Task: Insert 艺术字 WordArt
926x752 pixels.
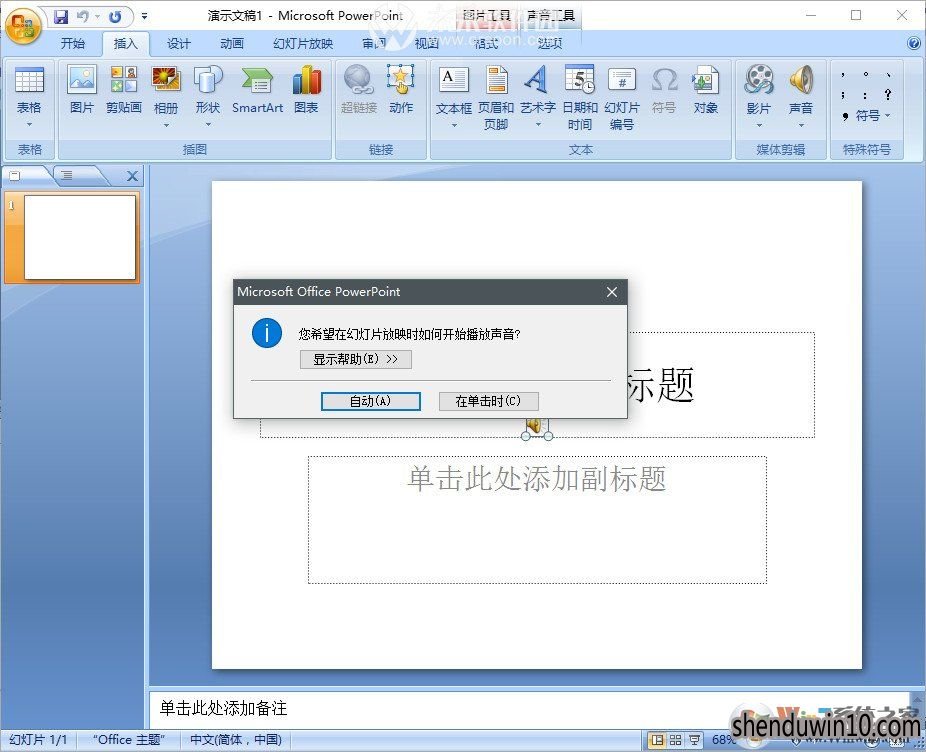Action: [537, 80]
